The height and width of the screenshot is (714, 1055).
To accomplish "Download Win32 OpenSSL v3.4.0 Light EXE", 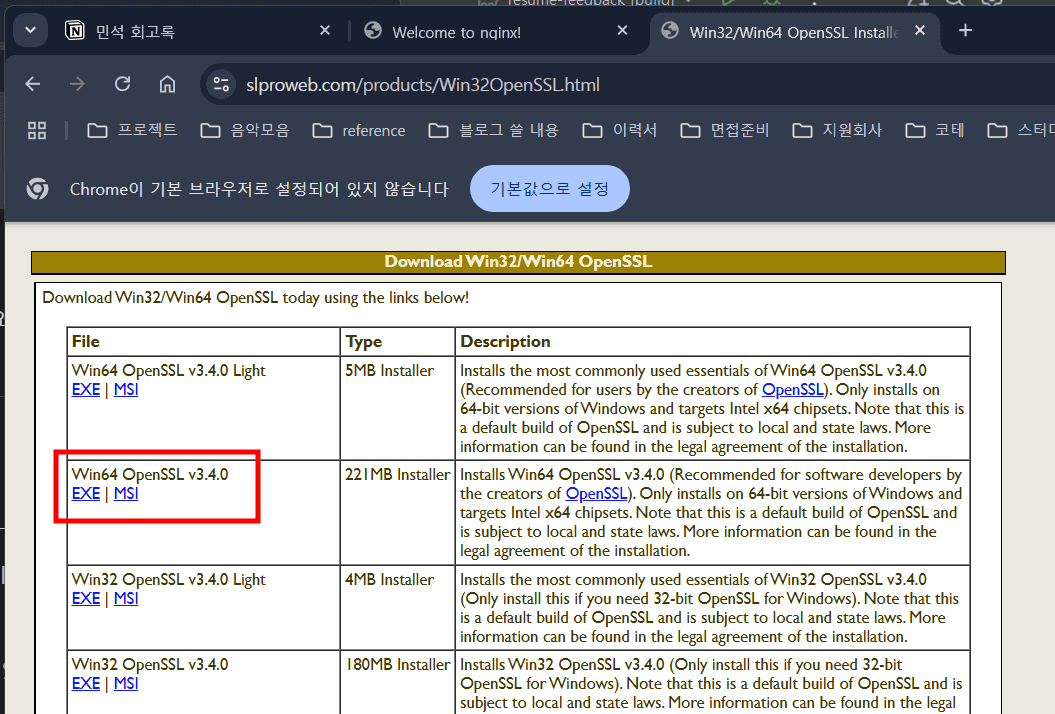I will click(x=86, y=599).
